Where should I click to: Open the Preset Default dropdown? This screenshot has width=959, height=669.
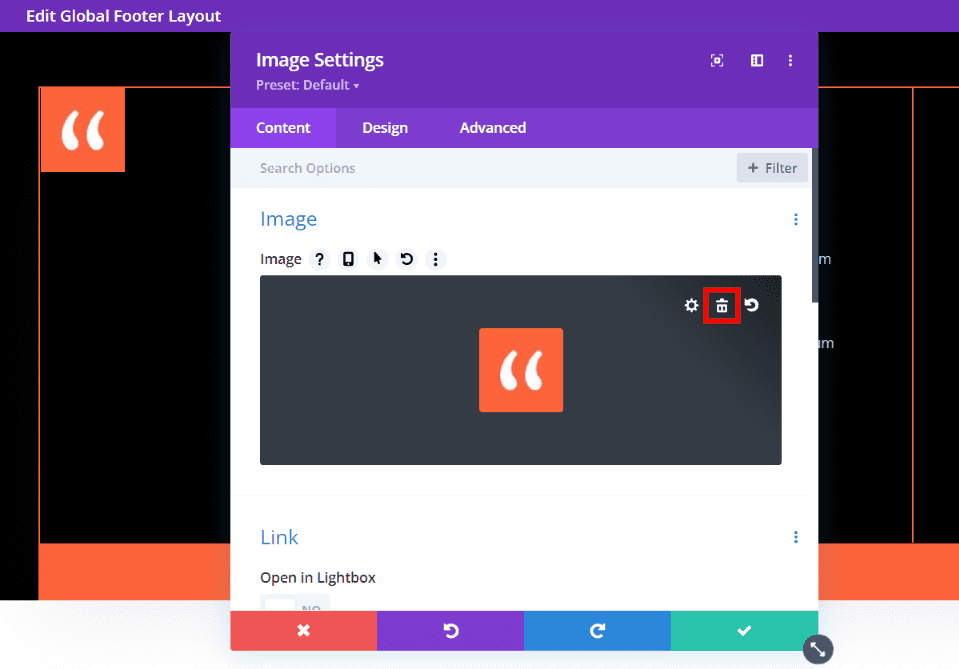(x=308, y=85)
